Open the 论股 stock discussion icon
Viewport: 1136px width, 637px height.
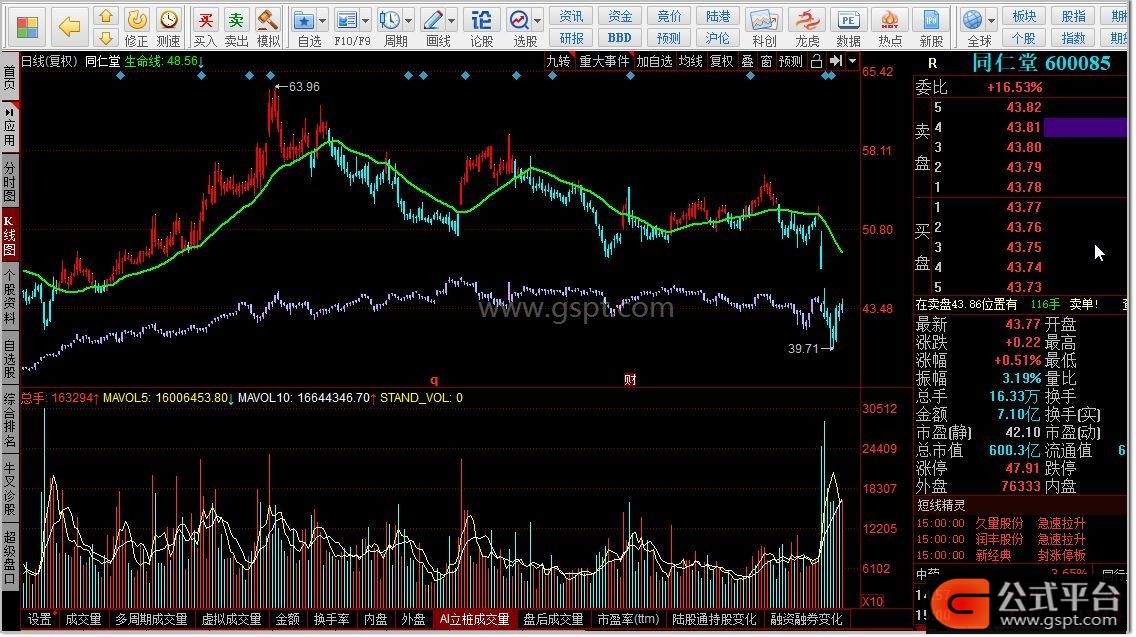click(x=481, y=28)
